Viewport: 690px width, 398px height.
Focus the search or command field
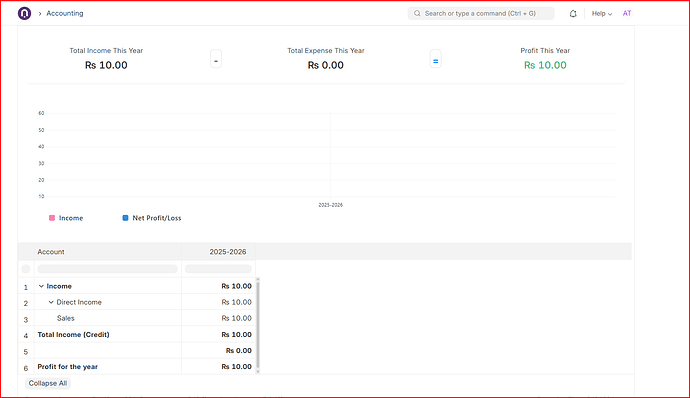pyautogui.click(x=481, y=14)
